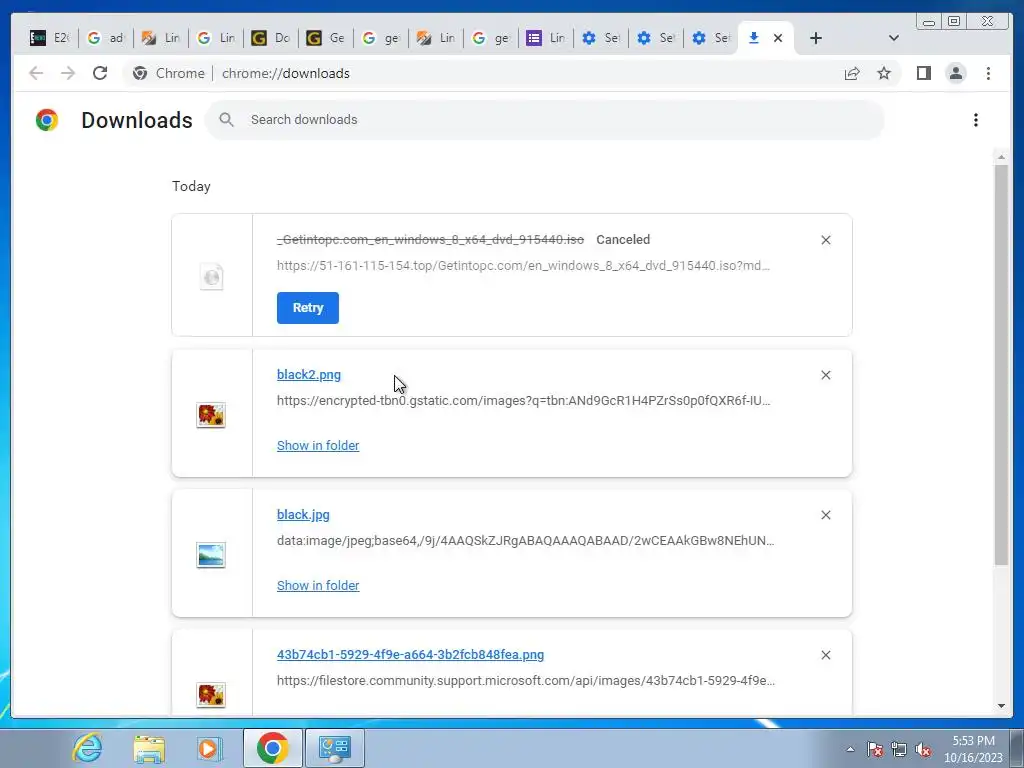Click the 'Canceled' status label
This screenshot has height=768, width=1024.
coord(623,240)
